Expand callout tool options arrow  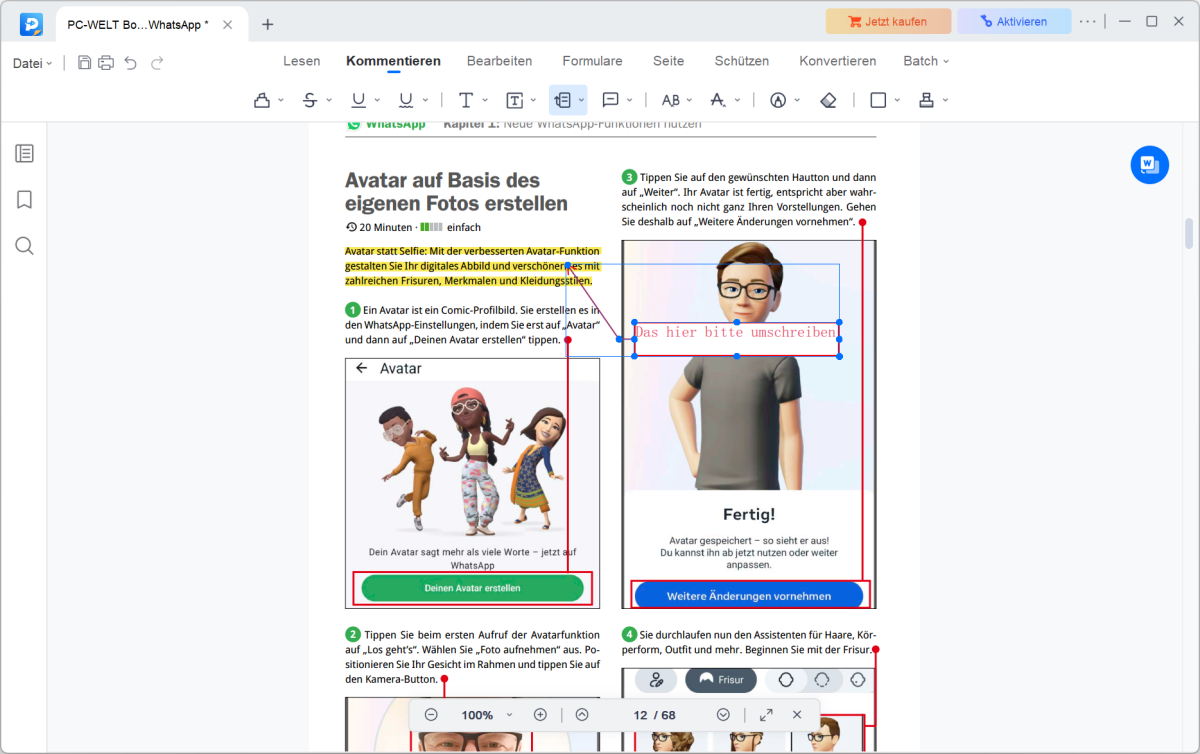[x=581, y=100]
